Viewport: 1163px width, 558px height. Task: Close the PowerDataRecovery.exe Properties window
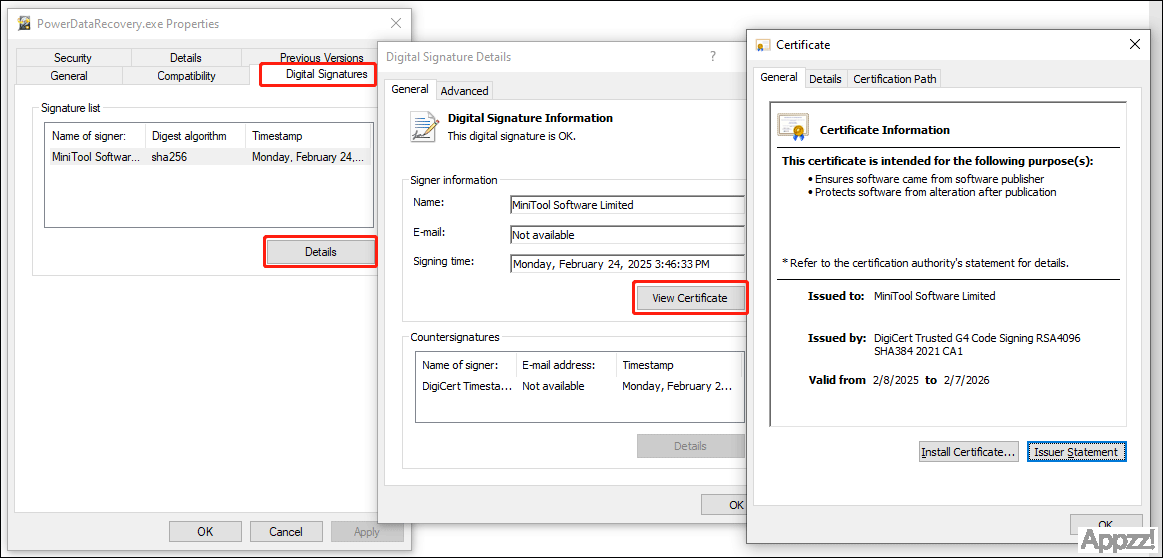tap(396, 24)
